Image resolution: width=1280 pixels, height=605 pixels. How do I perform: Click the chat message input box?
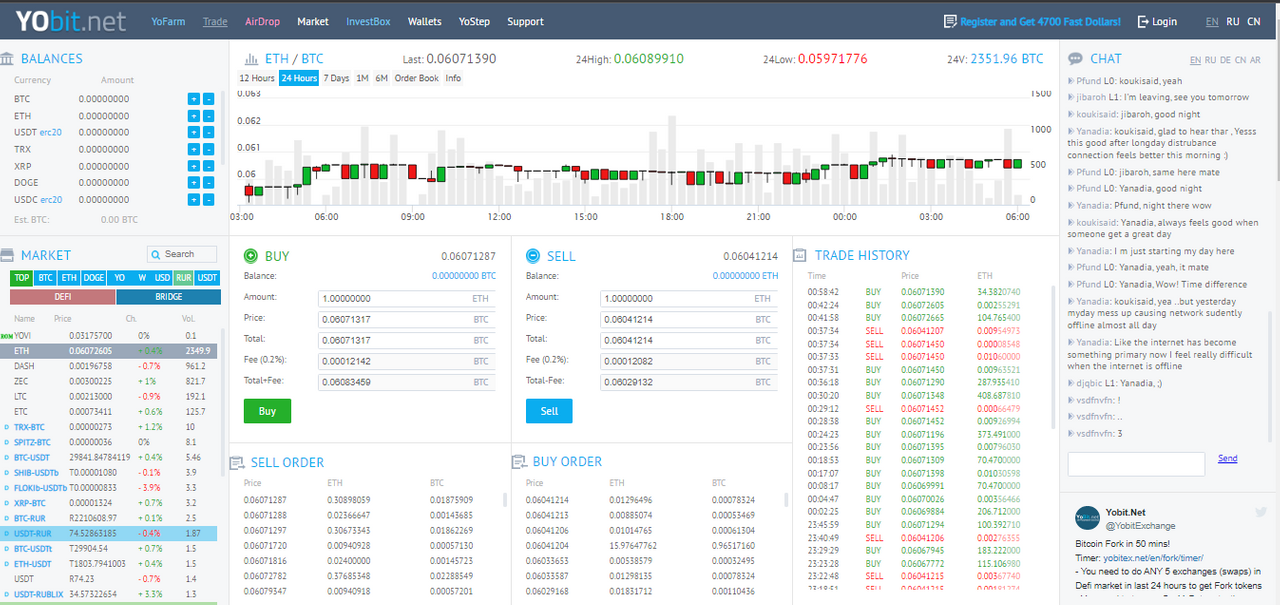point(1136,464)
